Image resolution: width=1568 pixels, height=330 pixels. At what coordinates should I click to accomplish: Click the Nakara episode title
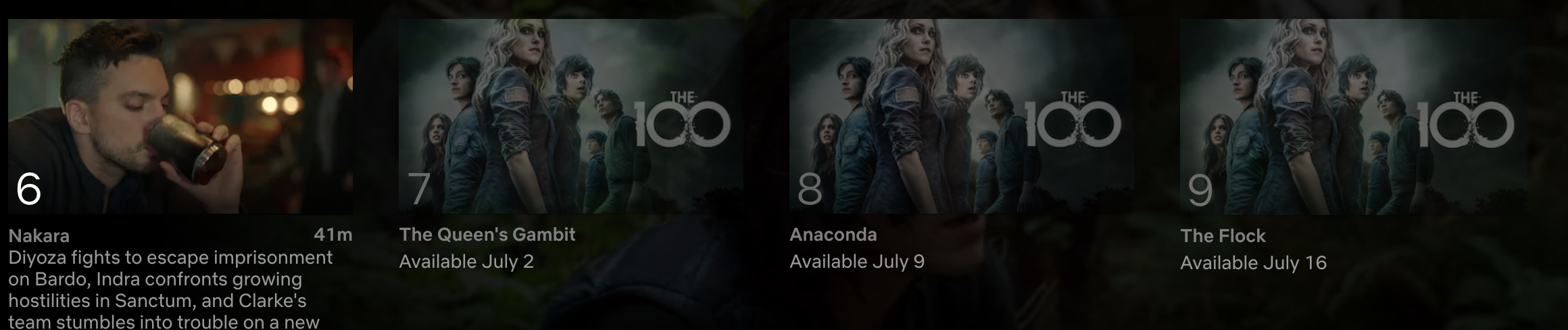39,235
